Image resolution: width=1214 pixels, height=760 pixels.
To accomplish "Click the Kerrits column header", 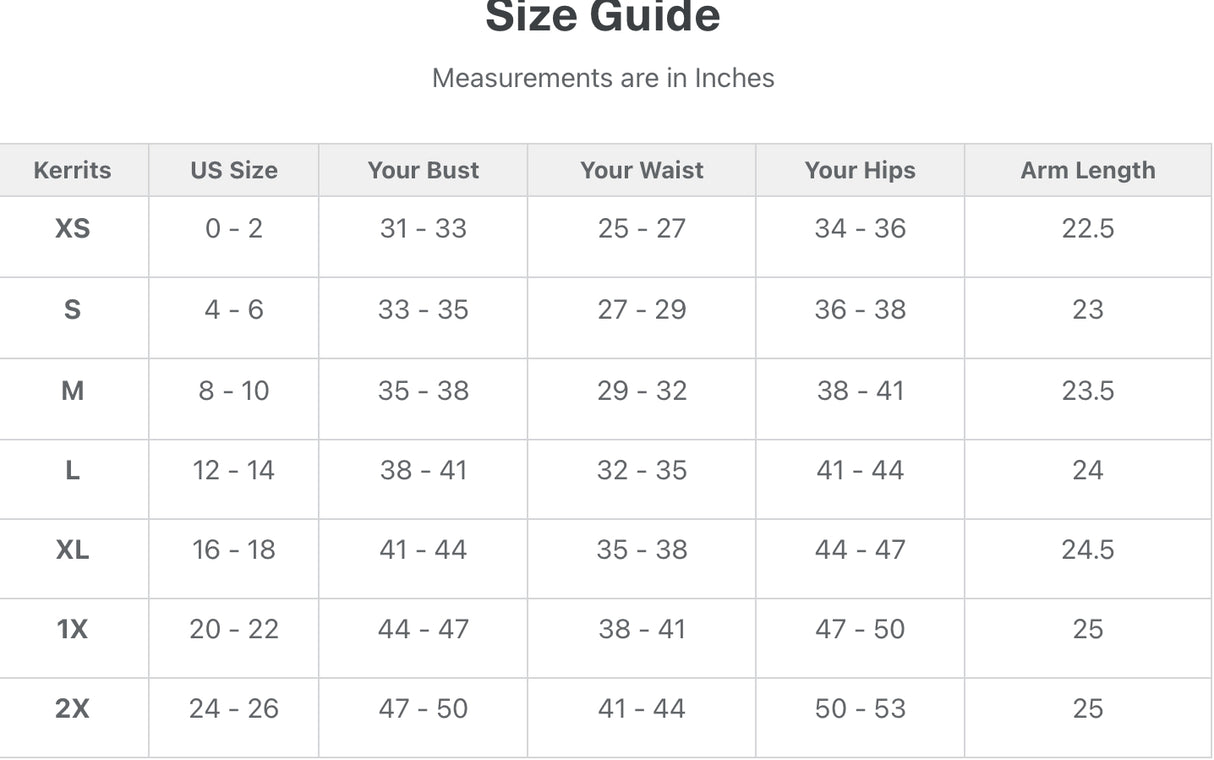I will (72, 170).
